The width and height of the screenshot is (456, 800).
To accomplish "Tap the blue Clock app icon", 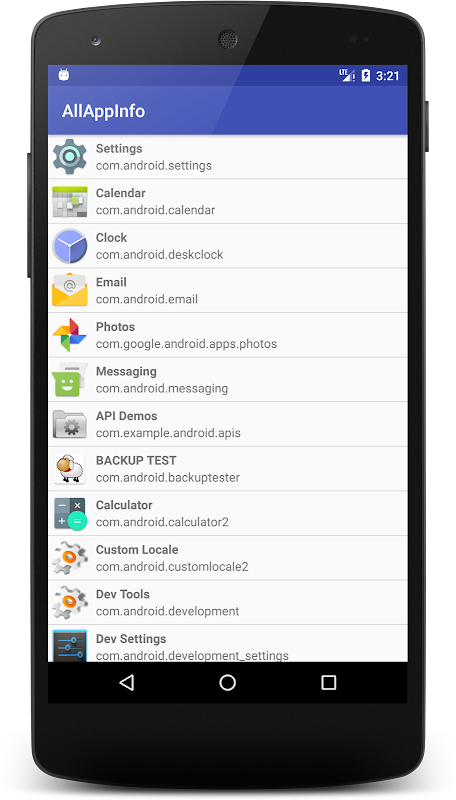I will [x=70, y=246].
